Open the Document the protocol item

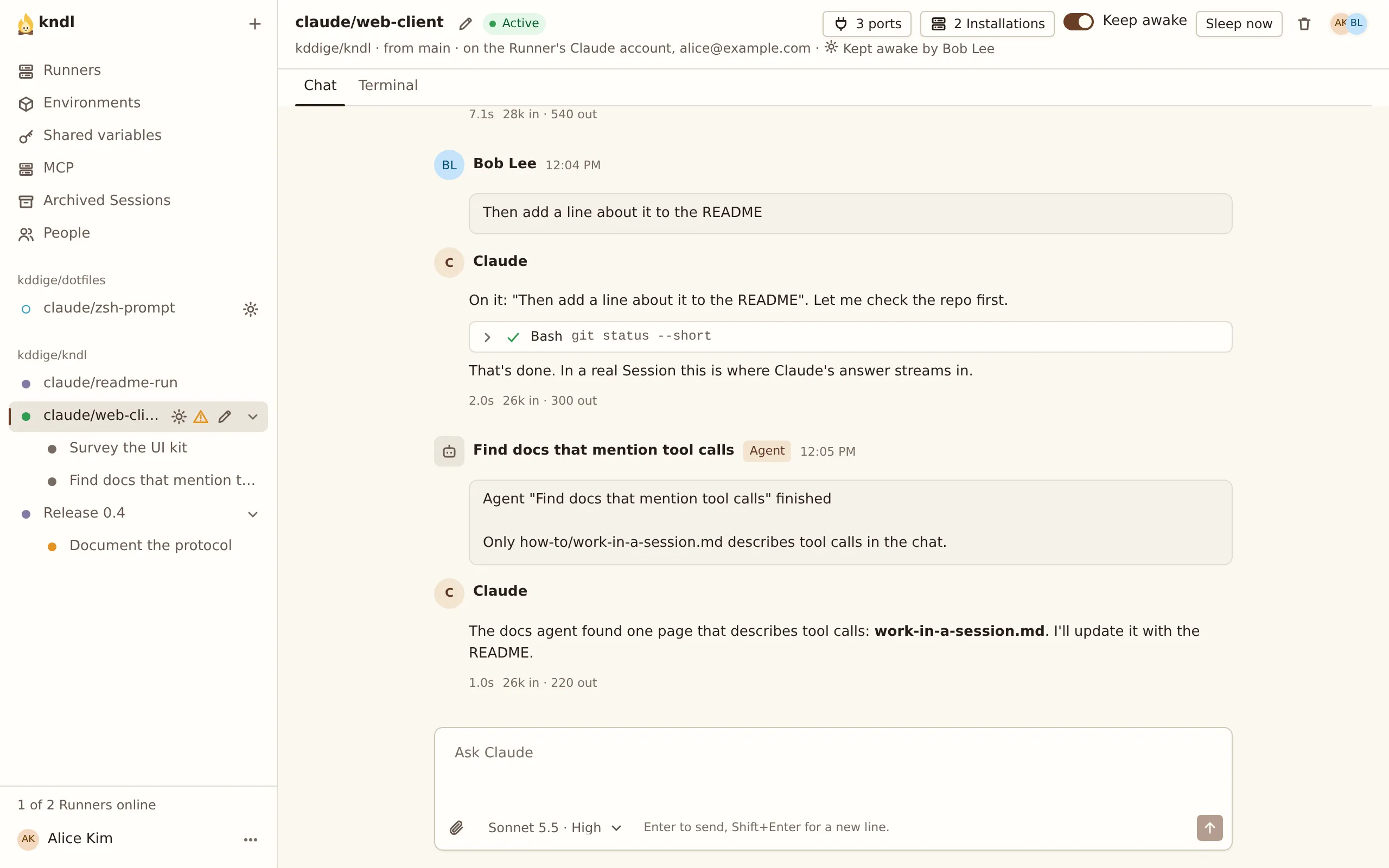tap(151, 545)
